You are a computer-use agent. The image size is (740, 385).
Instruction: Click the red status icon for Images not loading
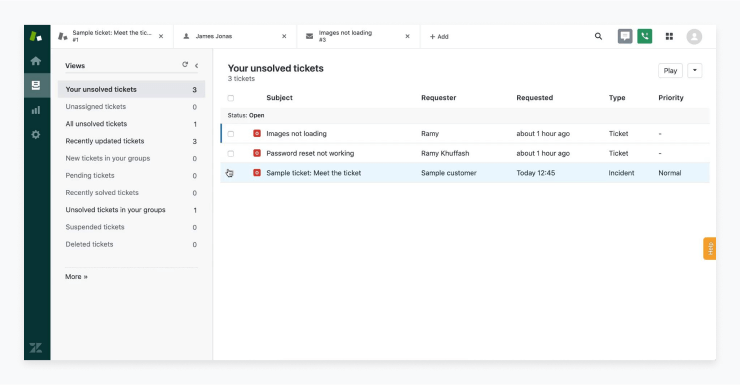[x=257, y=134]
